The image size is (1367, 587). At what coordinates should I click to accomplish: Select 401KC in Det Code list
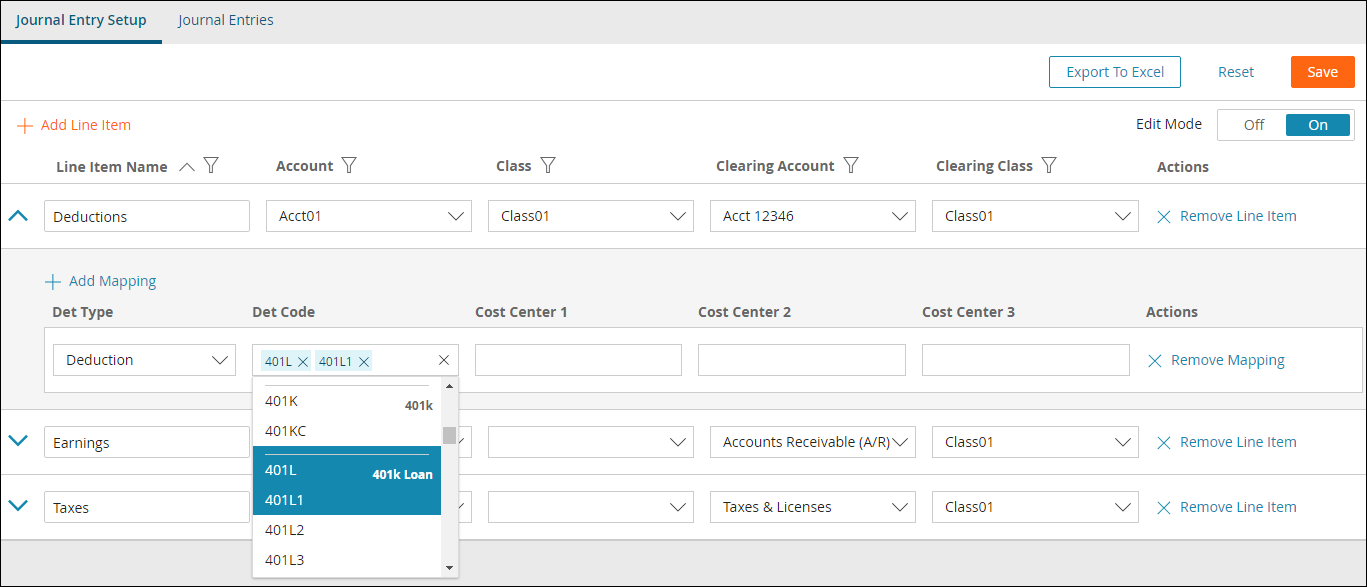347,431
